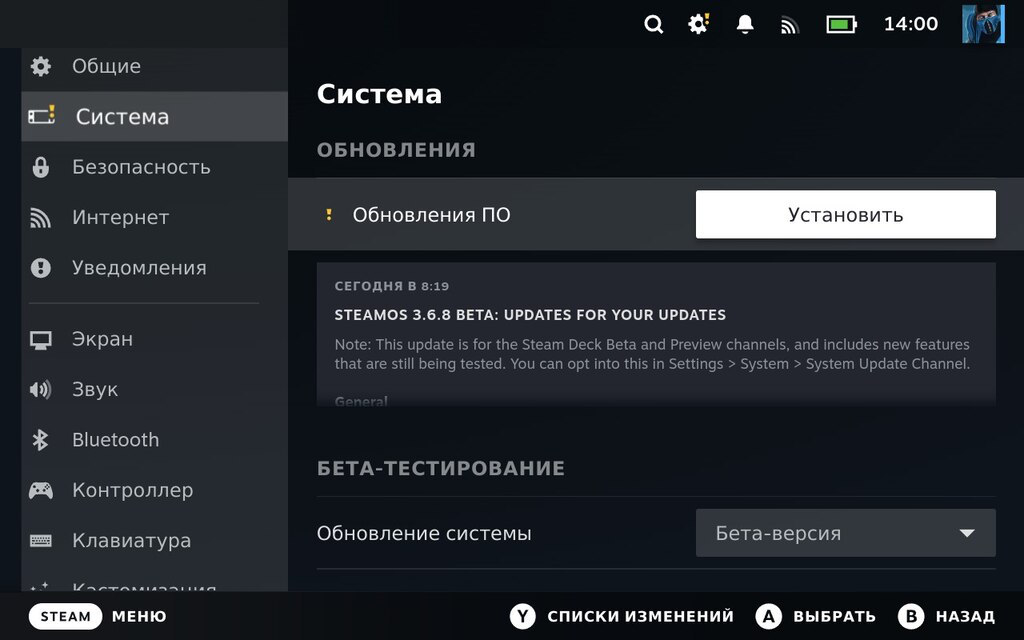Check Wi-Fi signal status icon
The height and width of the screenshot is (640, 1024).
click(x=790, y=25)
